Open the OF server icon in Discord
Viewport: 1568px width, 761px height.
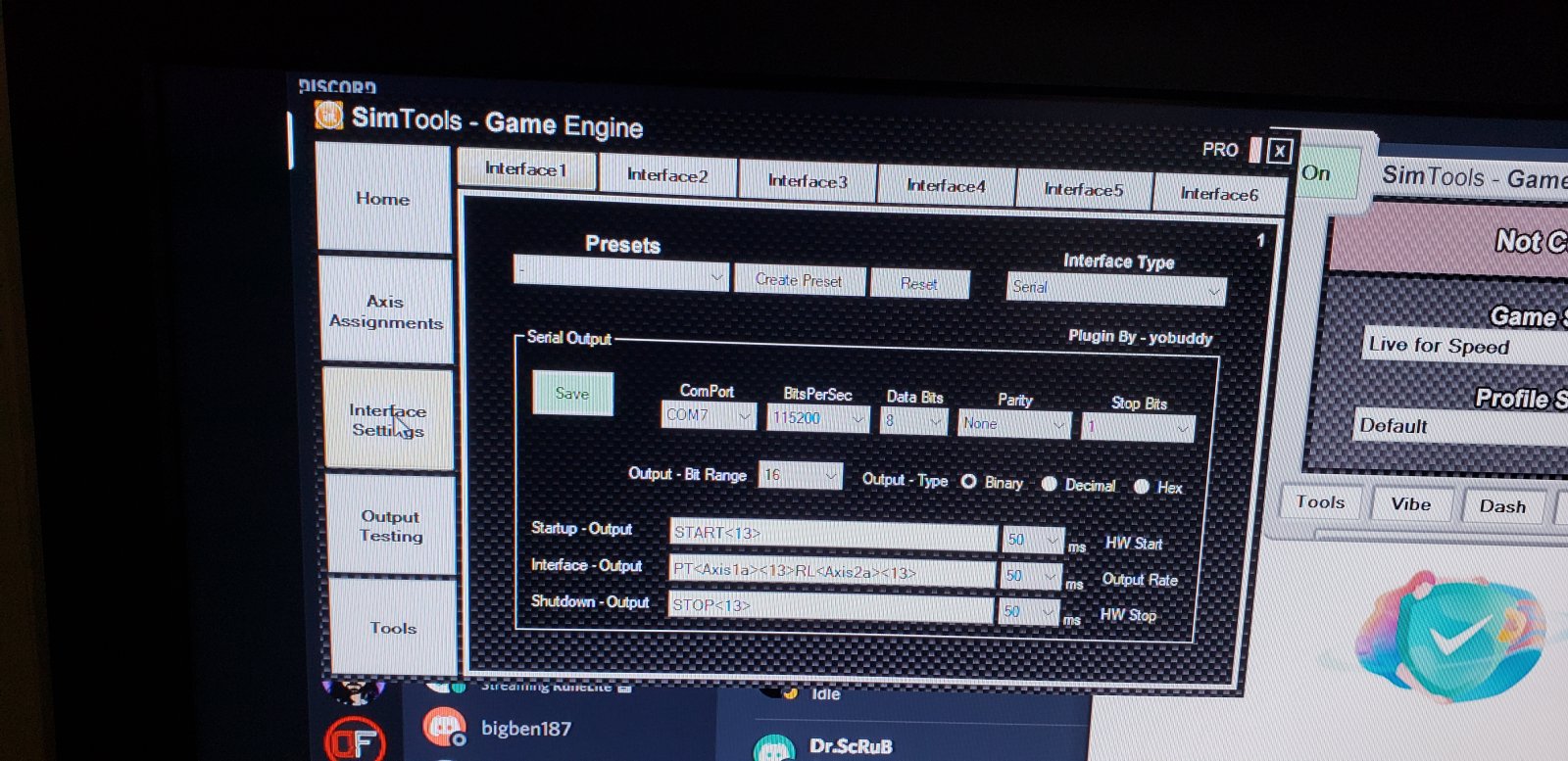[x=355, y=741]
